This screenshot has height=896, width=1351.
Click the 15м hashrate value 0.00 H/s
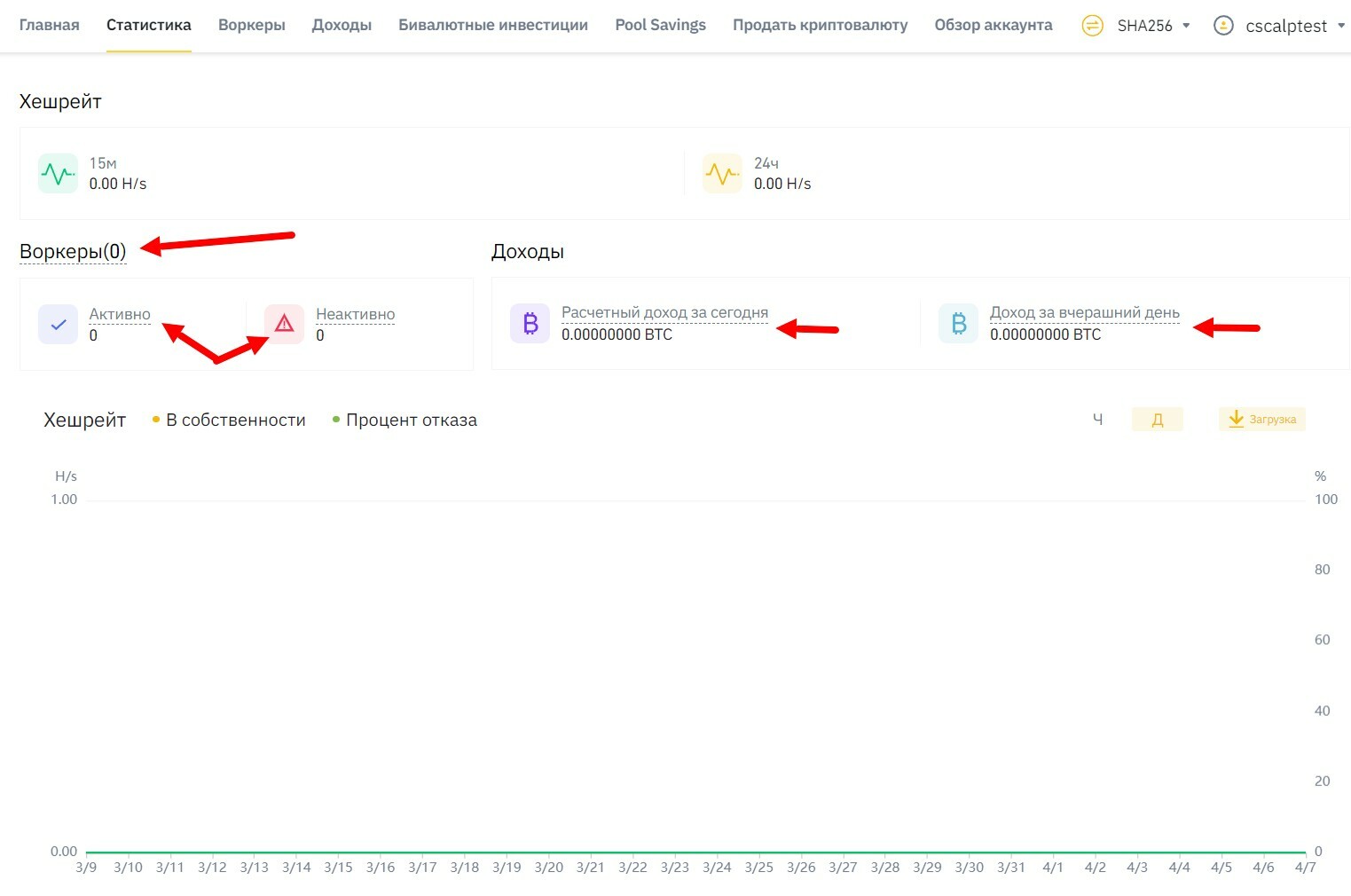[117, 184]
